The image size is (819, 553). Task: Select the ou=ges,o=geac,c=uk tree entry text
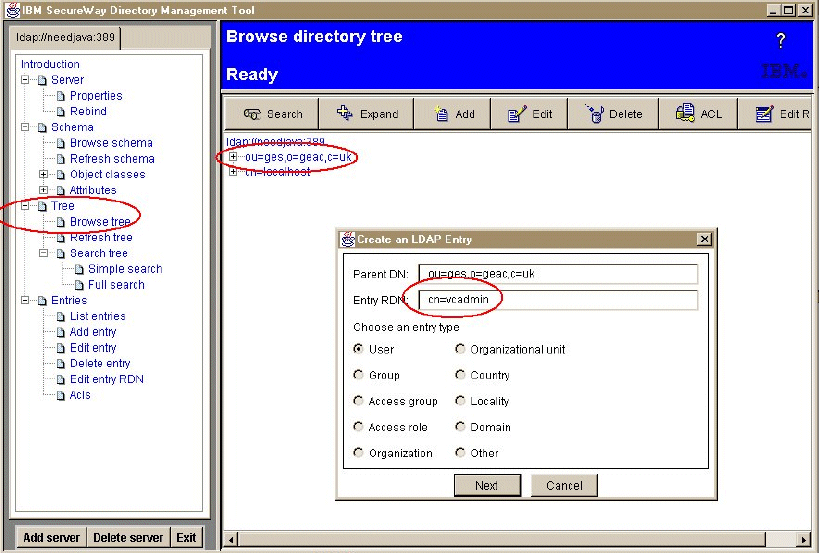(x=298, y=157)
